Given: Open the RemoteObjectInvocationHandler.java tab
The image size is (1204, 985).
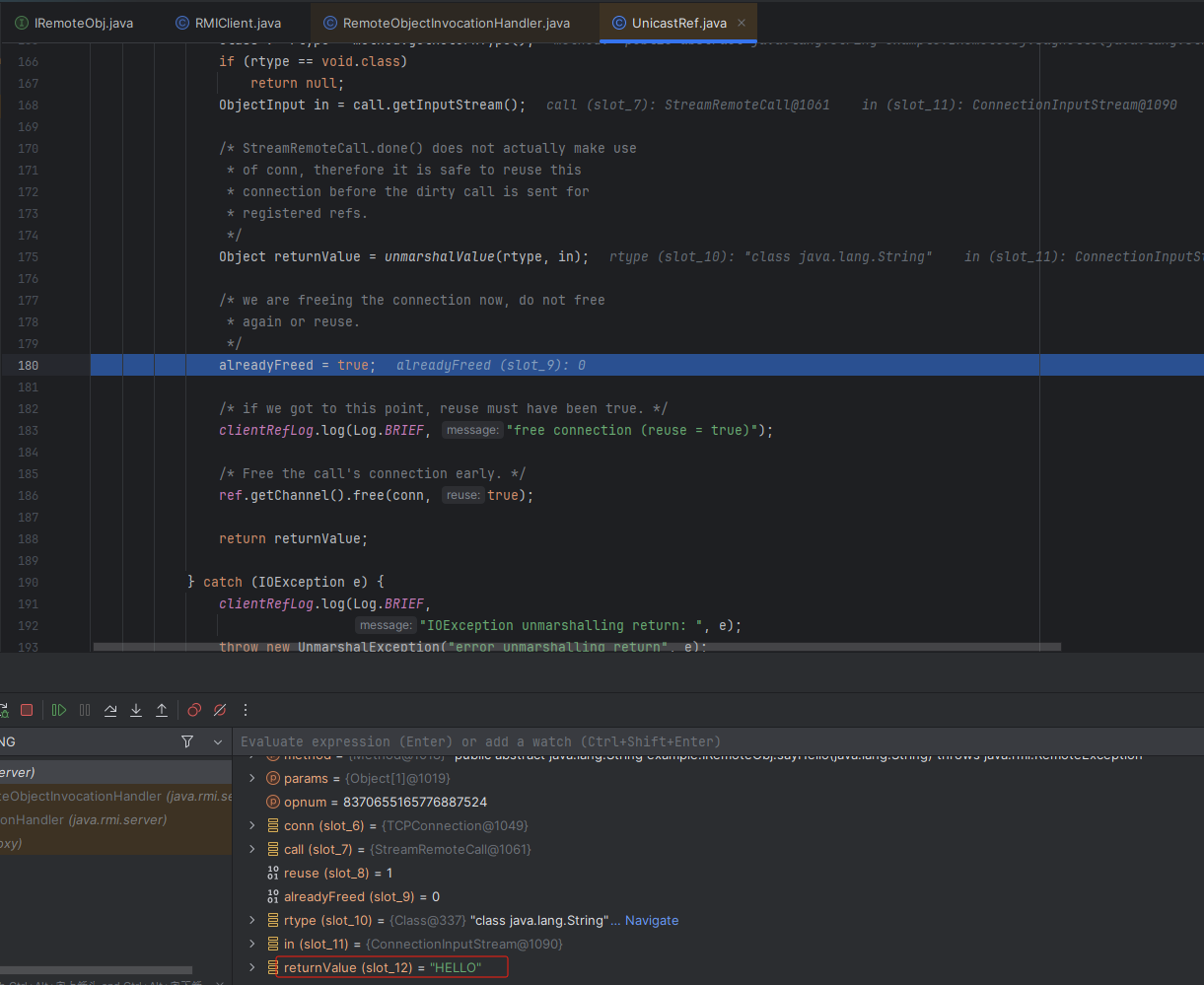Looking at the screenshot, I should (x=455, y=23).
